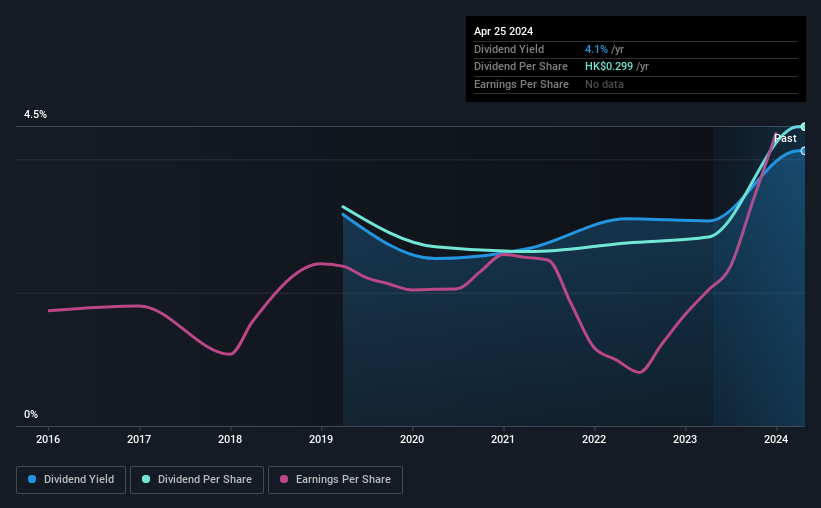The width and height of the screenshot is (821, 508).
Task: Click the 2022 x-axis label
Action: coord(594,439)
